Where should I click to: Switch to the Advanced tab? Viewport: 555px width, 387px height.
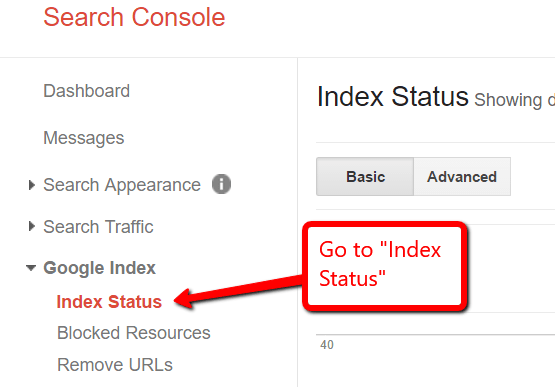[x=462, y=176]
